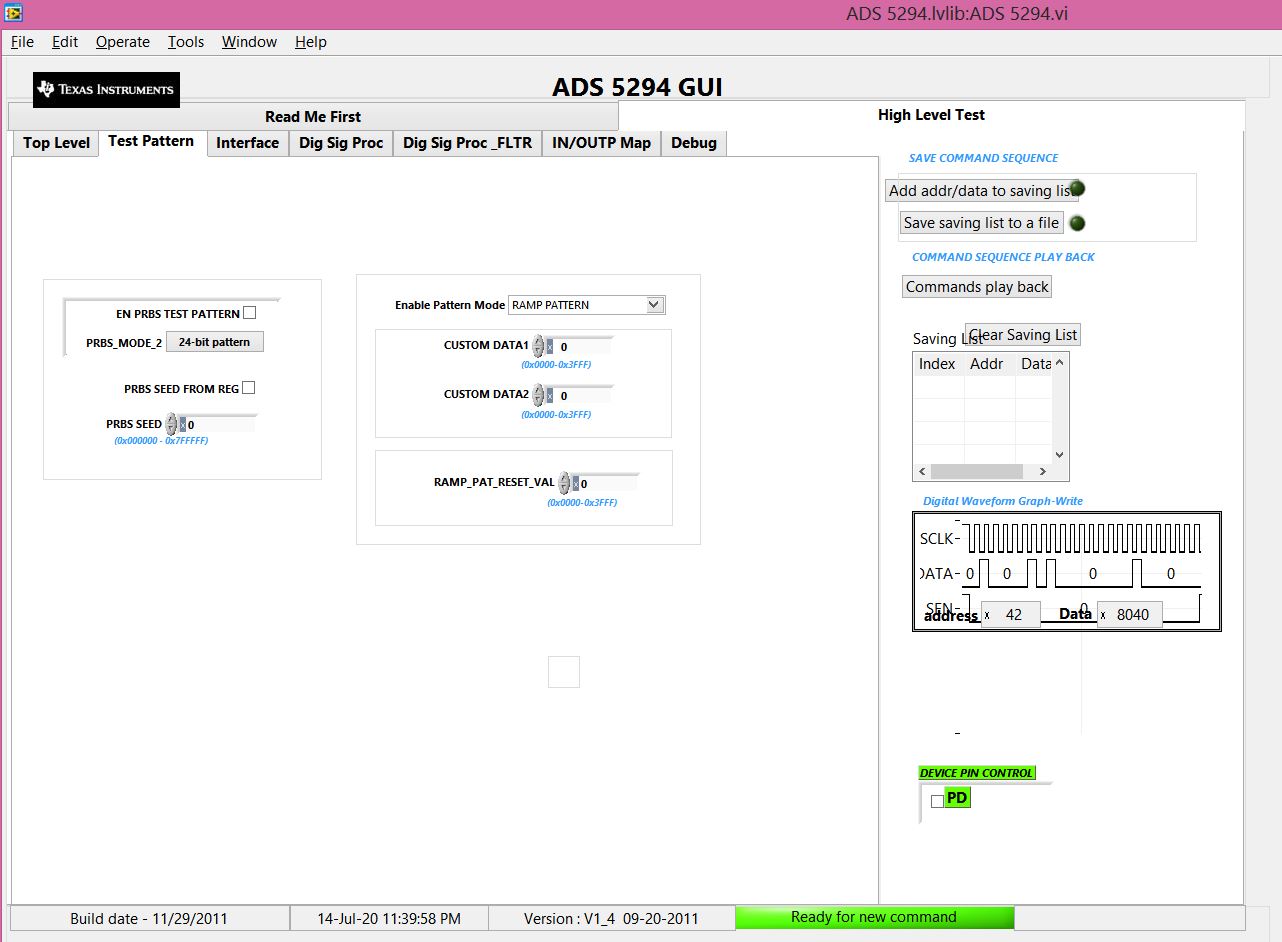Open the Debug tab
Screen dimensions: 1282x942
pyautogui.click(x=694, y=143)
